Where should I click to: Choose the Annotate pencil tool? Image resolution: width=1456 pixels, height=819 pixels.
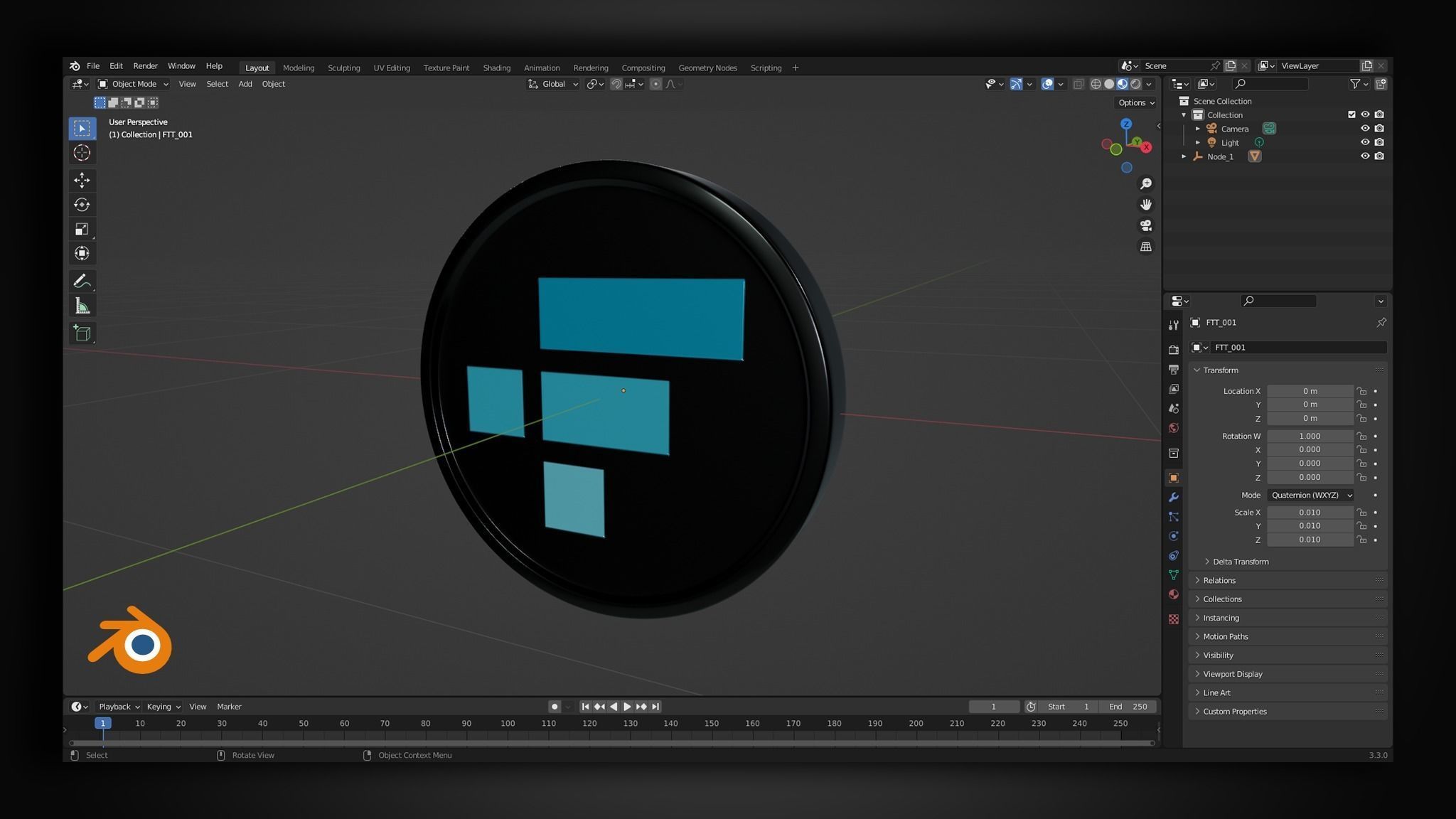tap(82, 282)
